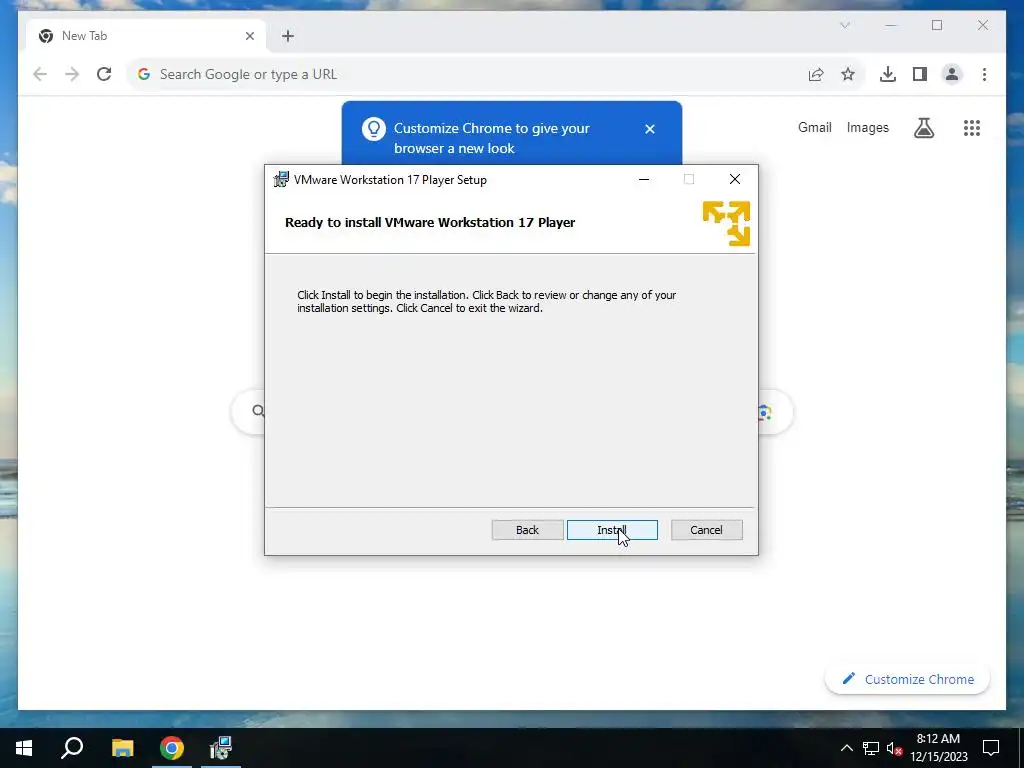Dismiss the Customize Chrome tip banner
Screen dimensions: 1024x768
pyautogui.click(x=650, y=129)
